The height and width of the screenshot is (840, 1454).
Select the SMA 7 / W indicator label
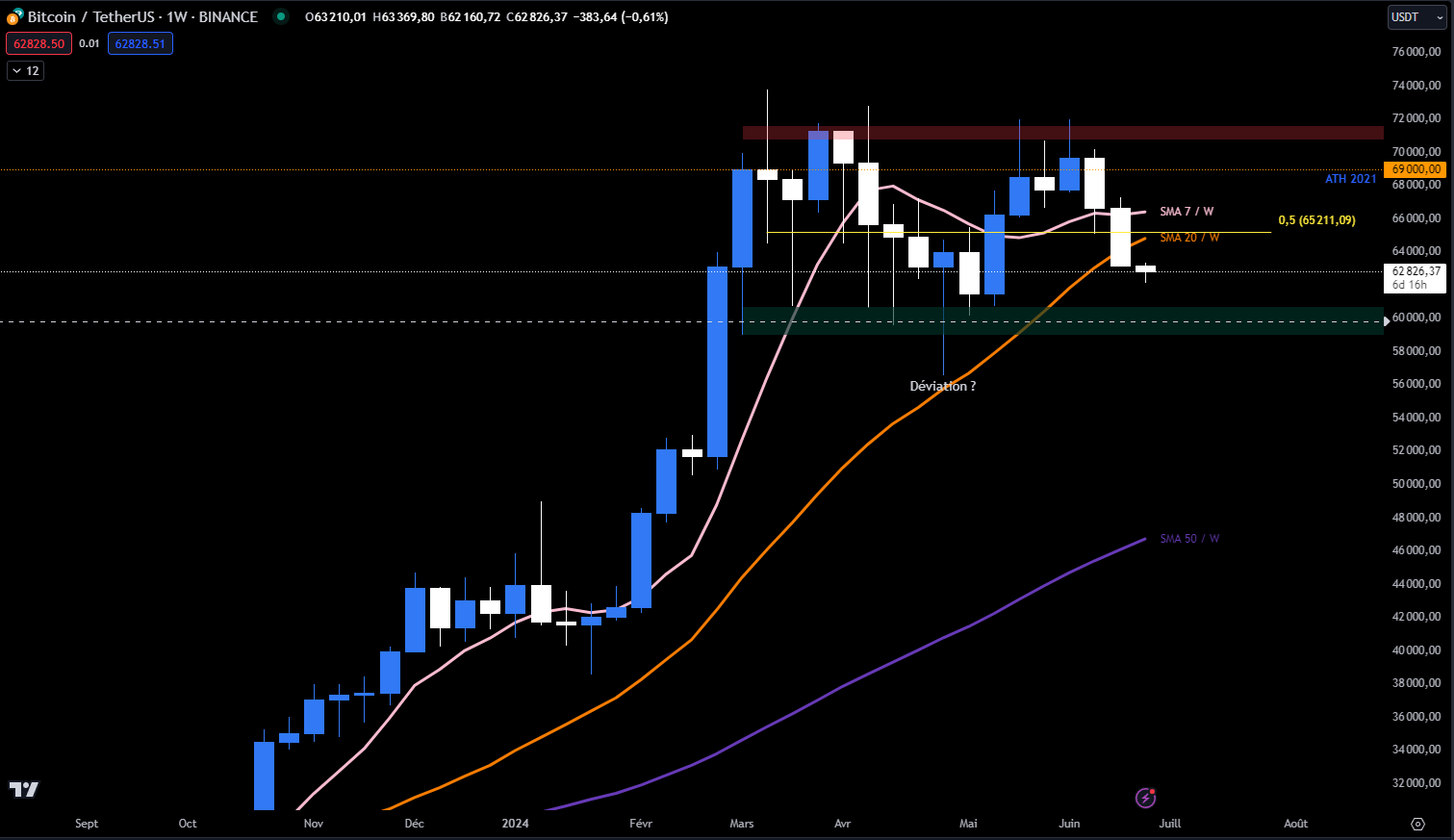(1186, 211)
